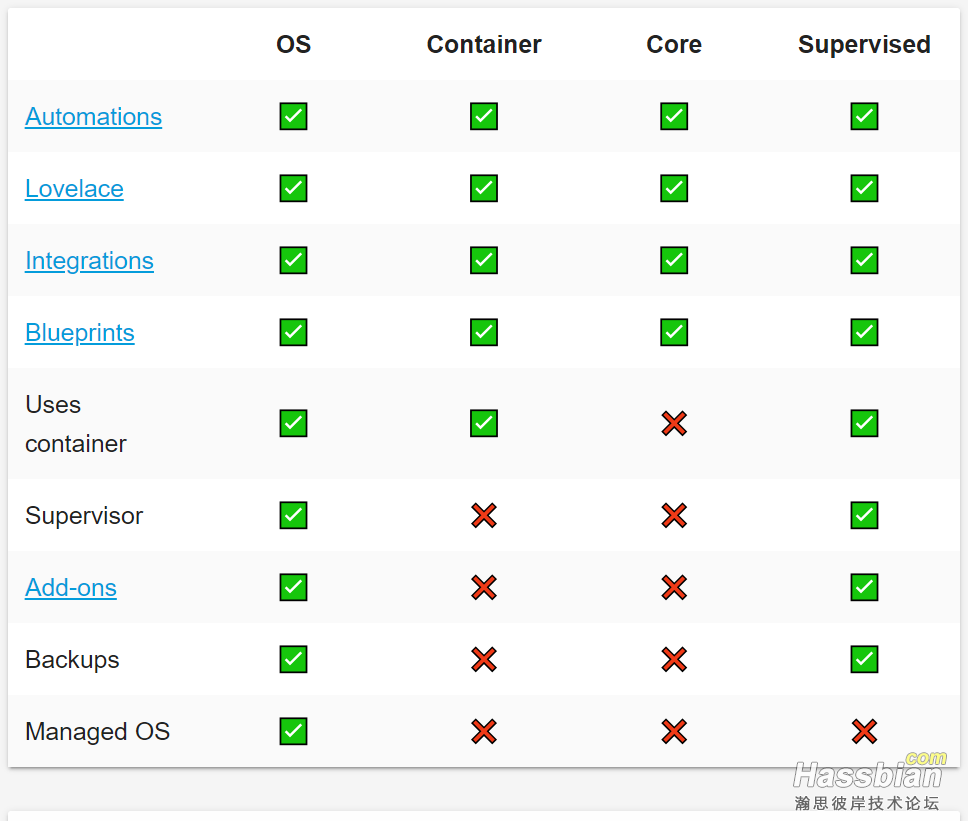Click the Supervised column header

coord(864,45)
